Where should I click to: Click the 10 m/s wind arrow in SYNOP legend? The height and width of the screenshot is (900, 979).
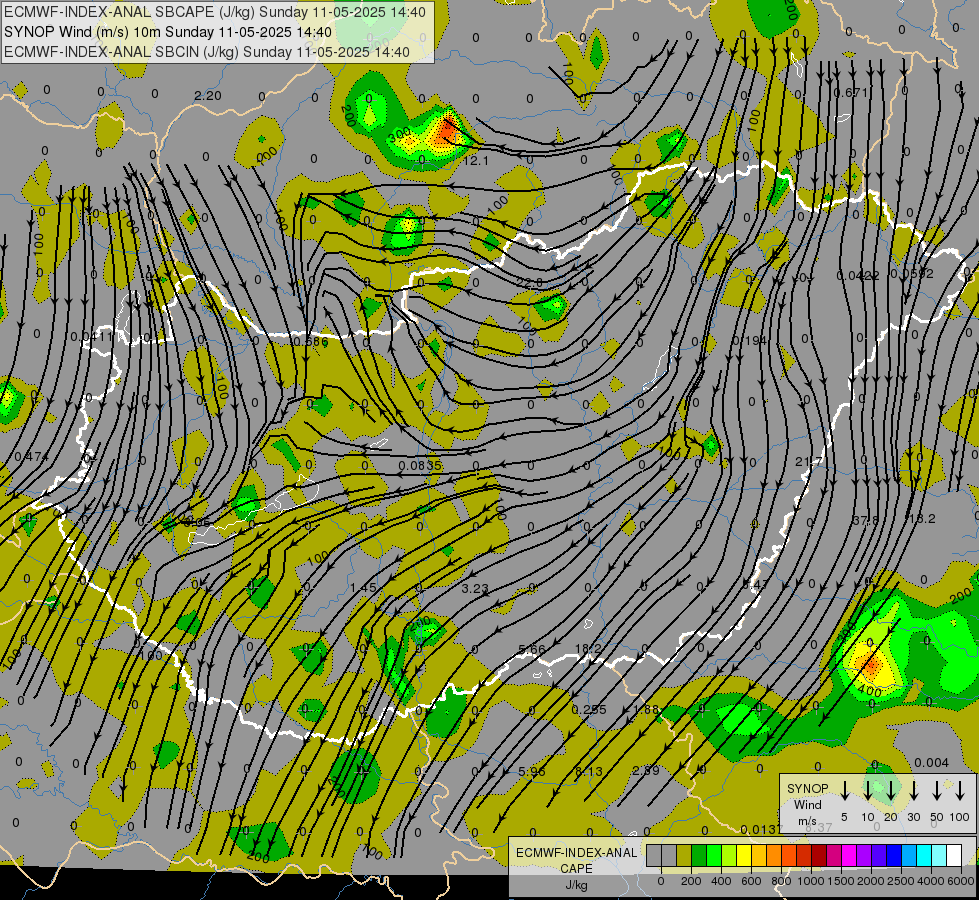coord(867,791)
